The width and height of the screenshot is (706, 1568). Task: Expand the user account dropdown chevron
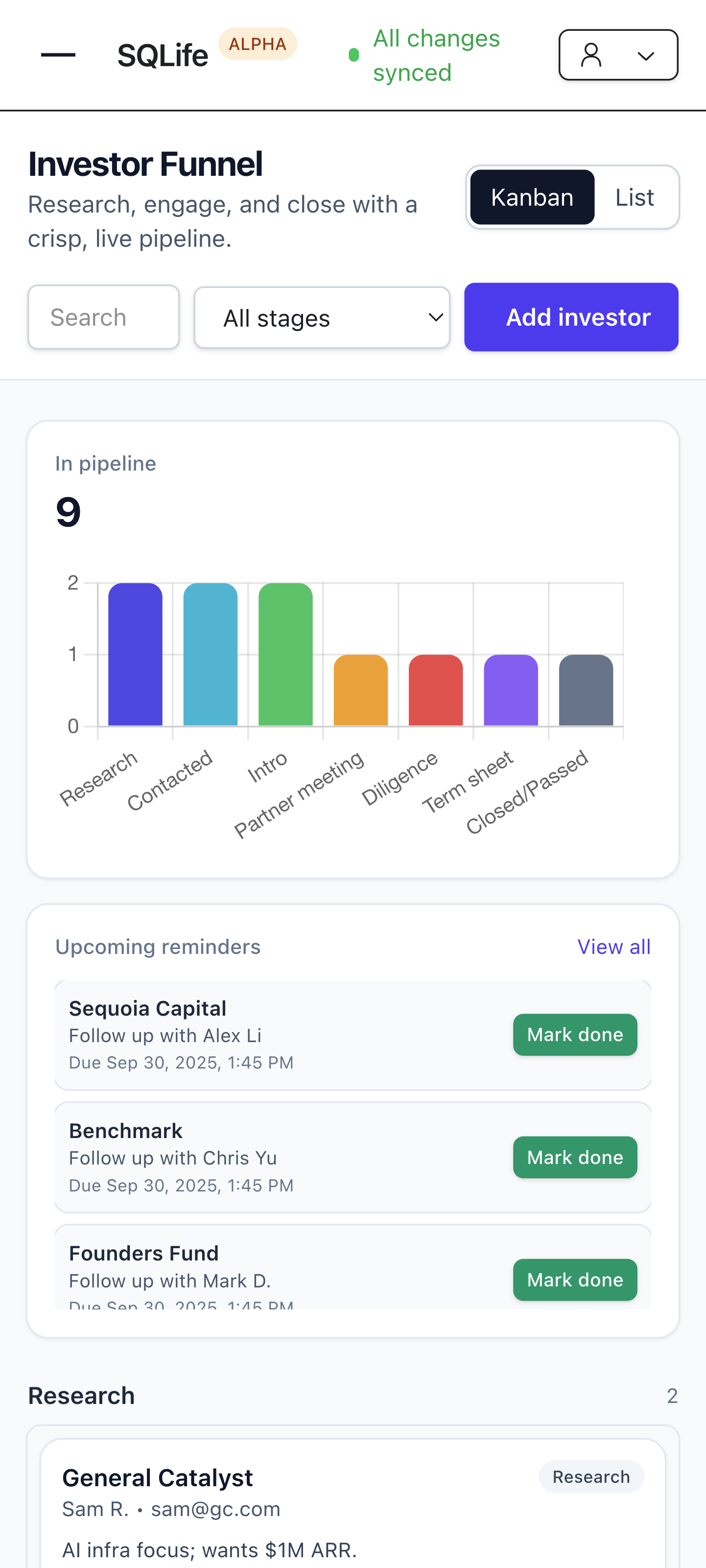point(645,56)
